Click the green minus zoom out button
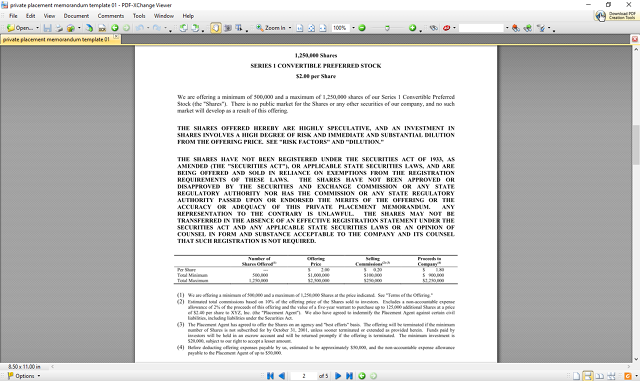The image size is (640, 381). tap(362, 28)
